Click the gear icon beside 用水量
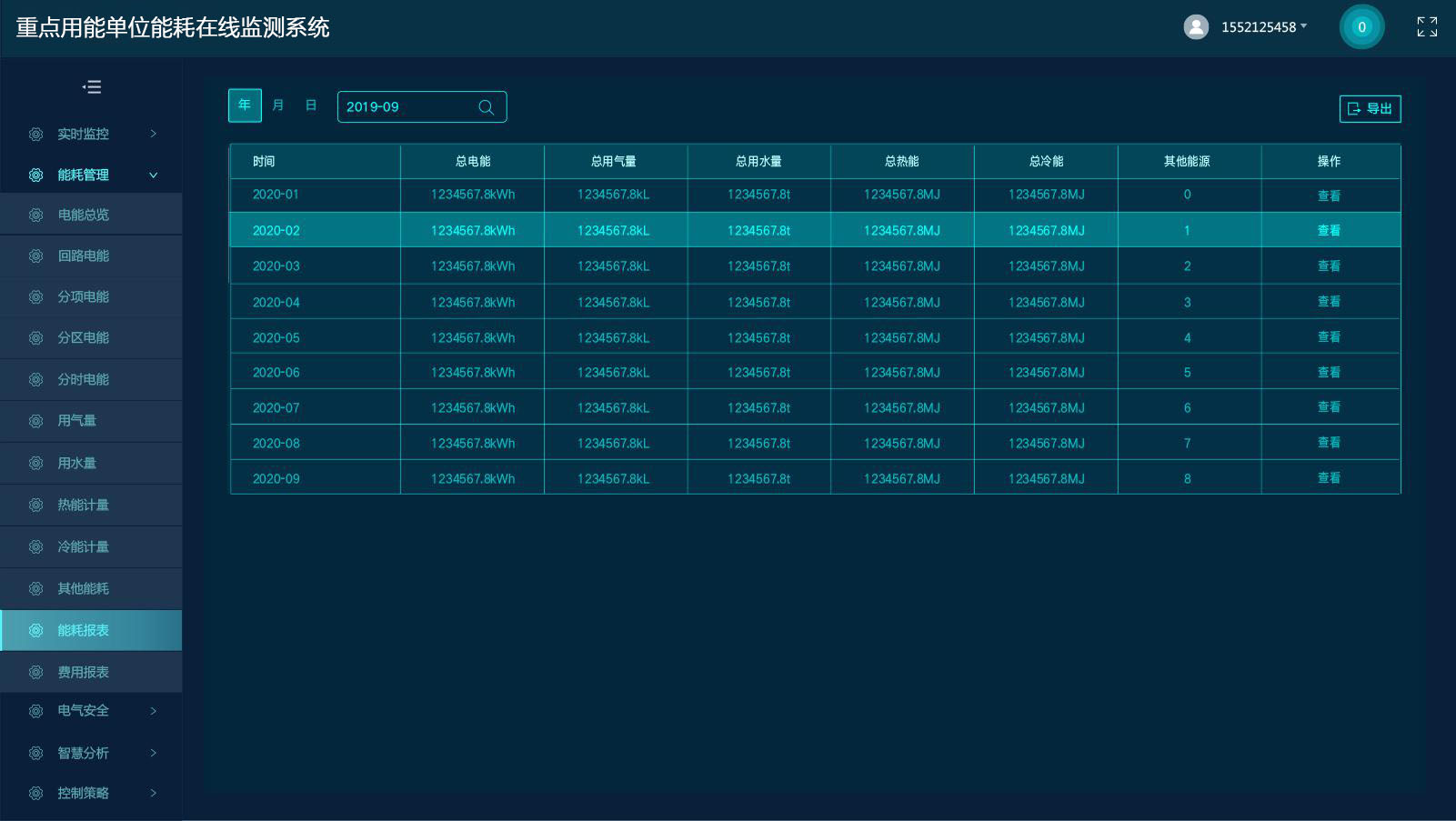The height and width of the screenshot is (821, 1456). pos(35,464)
